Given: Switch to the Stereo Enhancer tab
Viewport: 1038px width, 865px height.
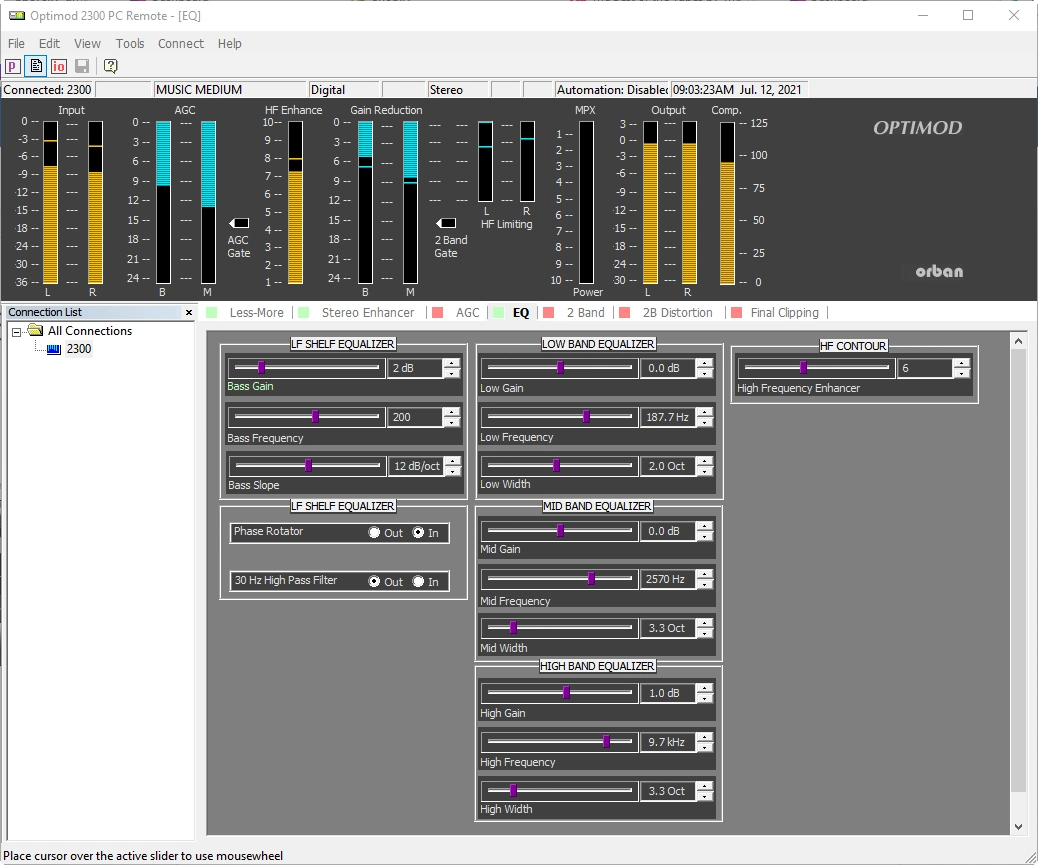Looking at the screenshot, I should [x=368, y=312].
